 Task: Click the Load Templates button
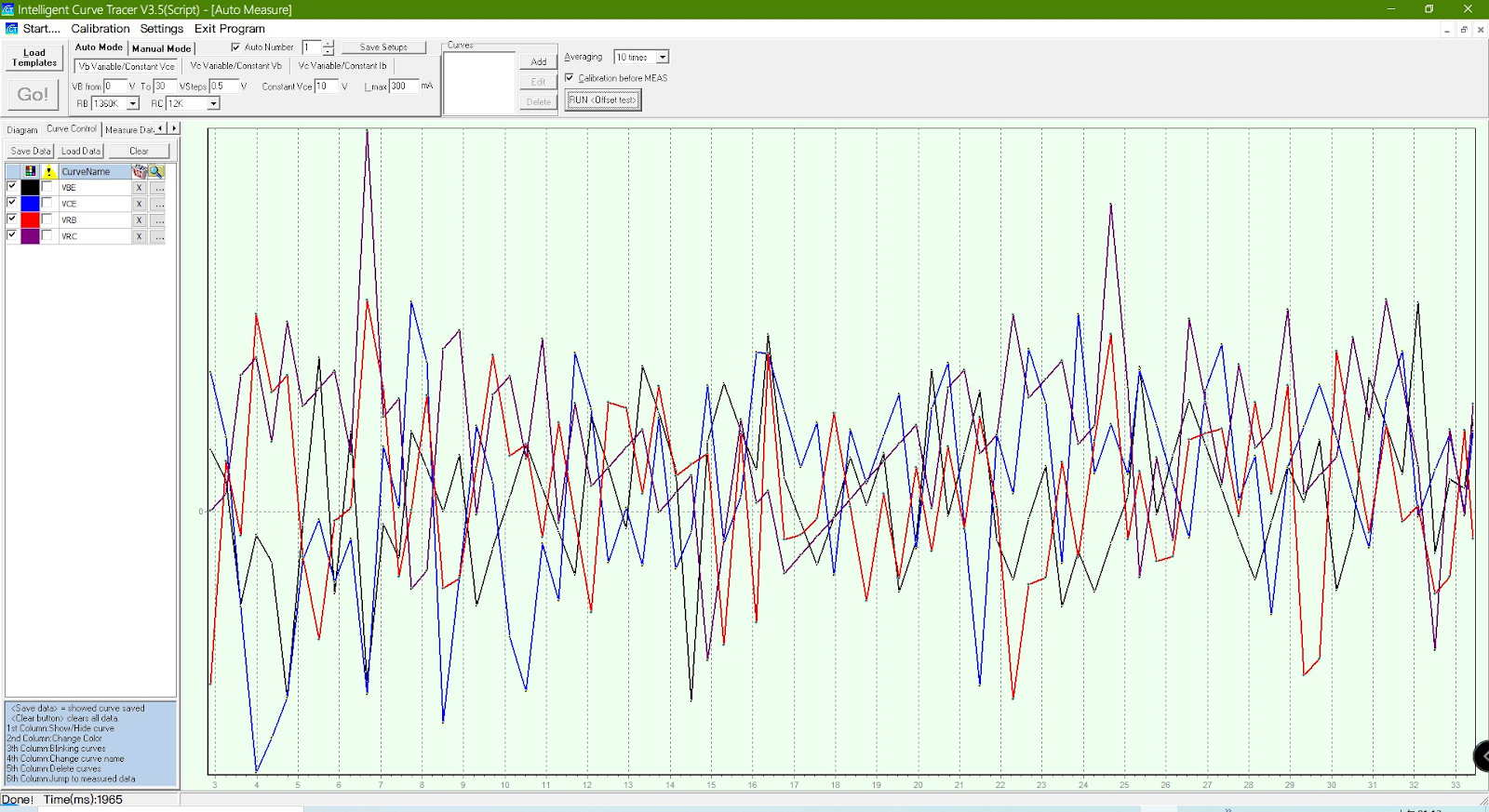34,58
